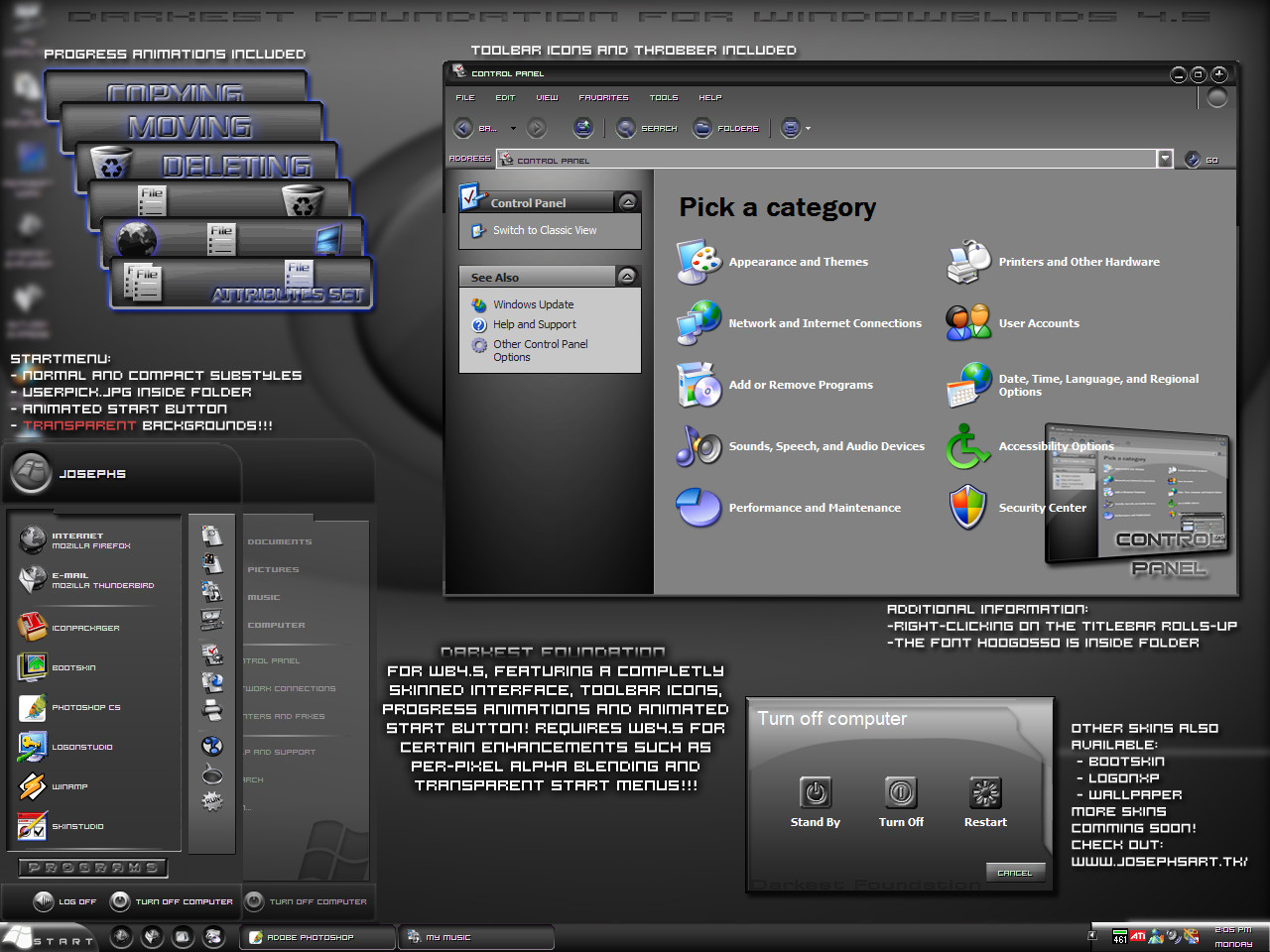Open the Views button dropdown arrow
Screen dimensions: 1270x952
(808, 129)
